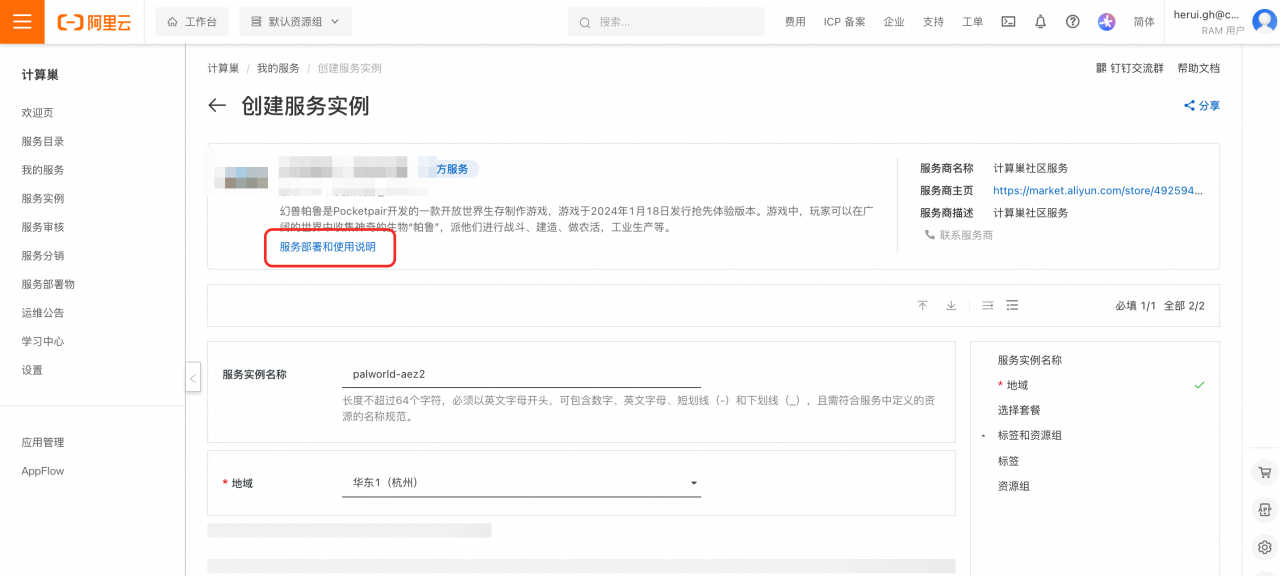Open 运维公告 in sidebar
The width and height of the screenshot is (1280, 576).
pyautogui.click(x=43, y=313)
